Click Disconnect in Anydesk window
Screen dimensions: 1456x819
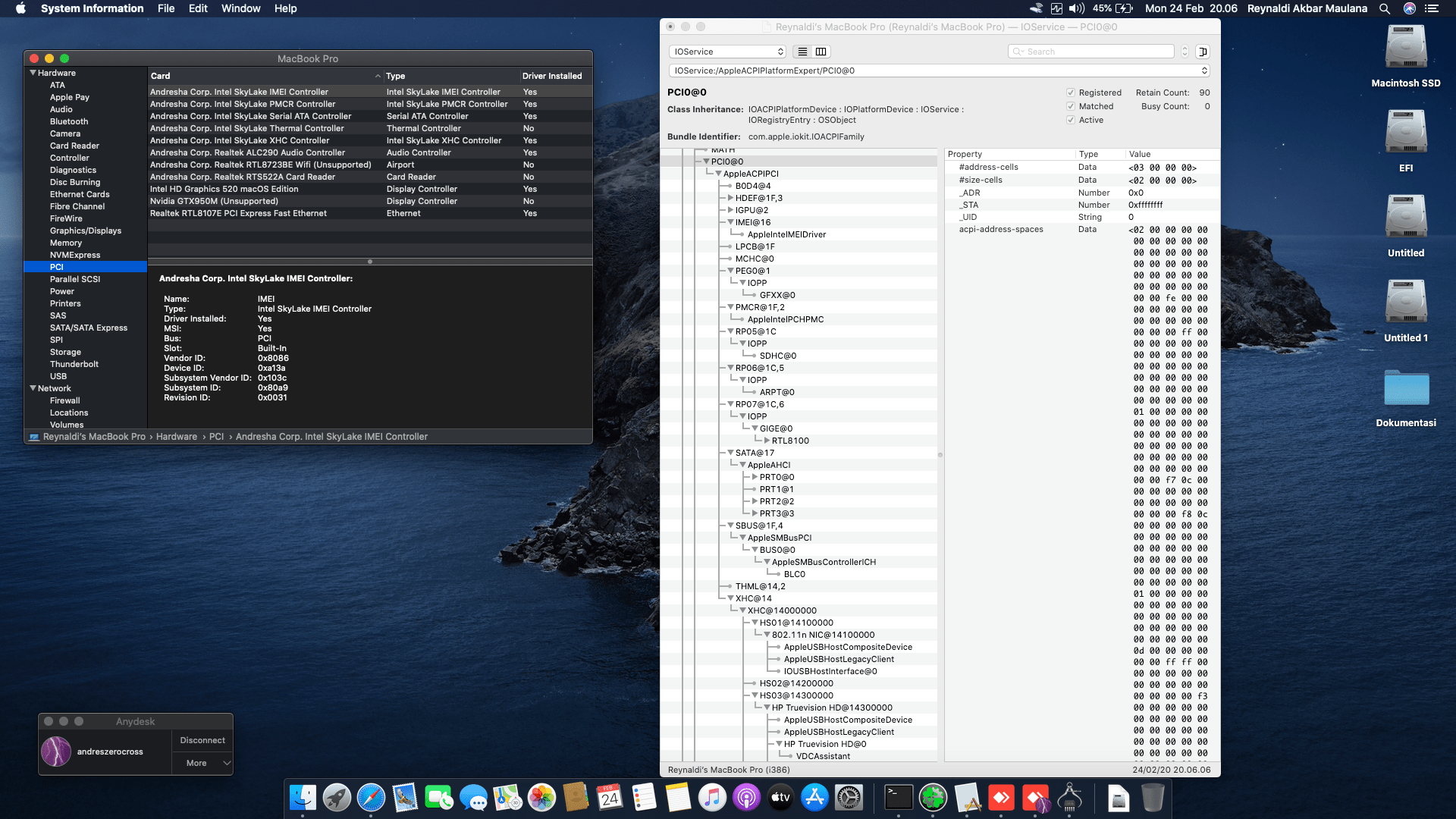click(x=202, y=740)
